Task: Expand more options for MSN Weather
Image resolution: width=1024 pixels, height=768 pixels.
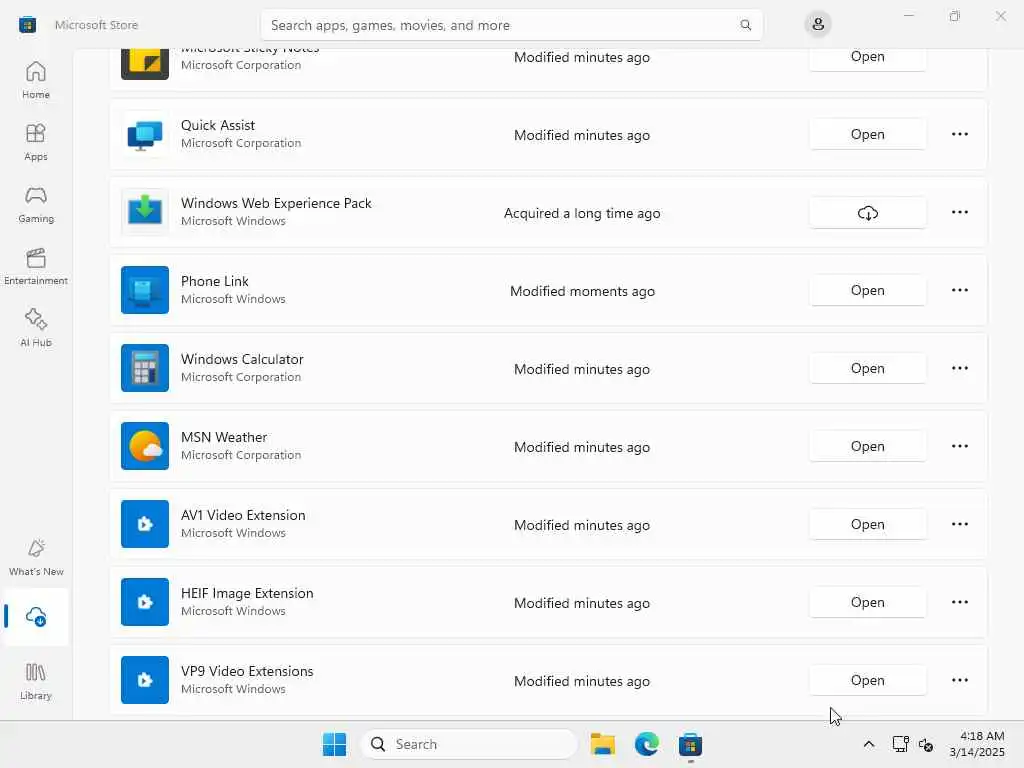Action: pyautogui.click(x=959, y=446)
